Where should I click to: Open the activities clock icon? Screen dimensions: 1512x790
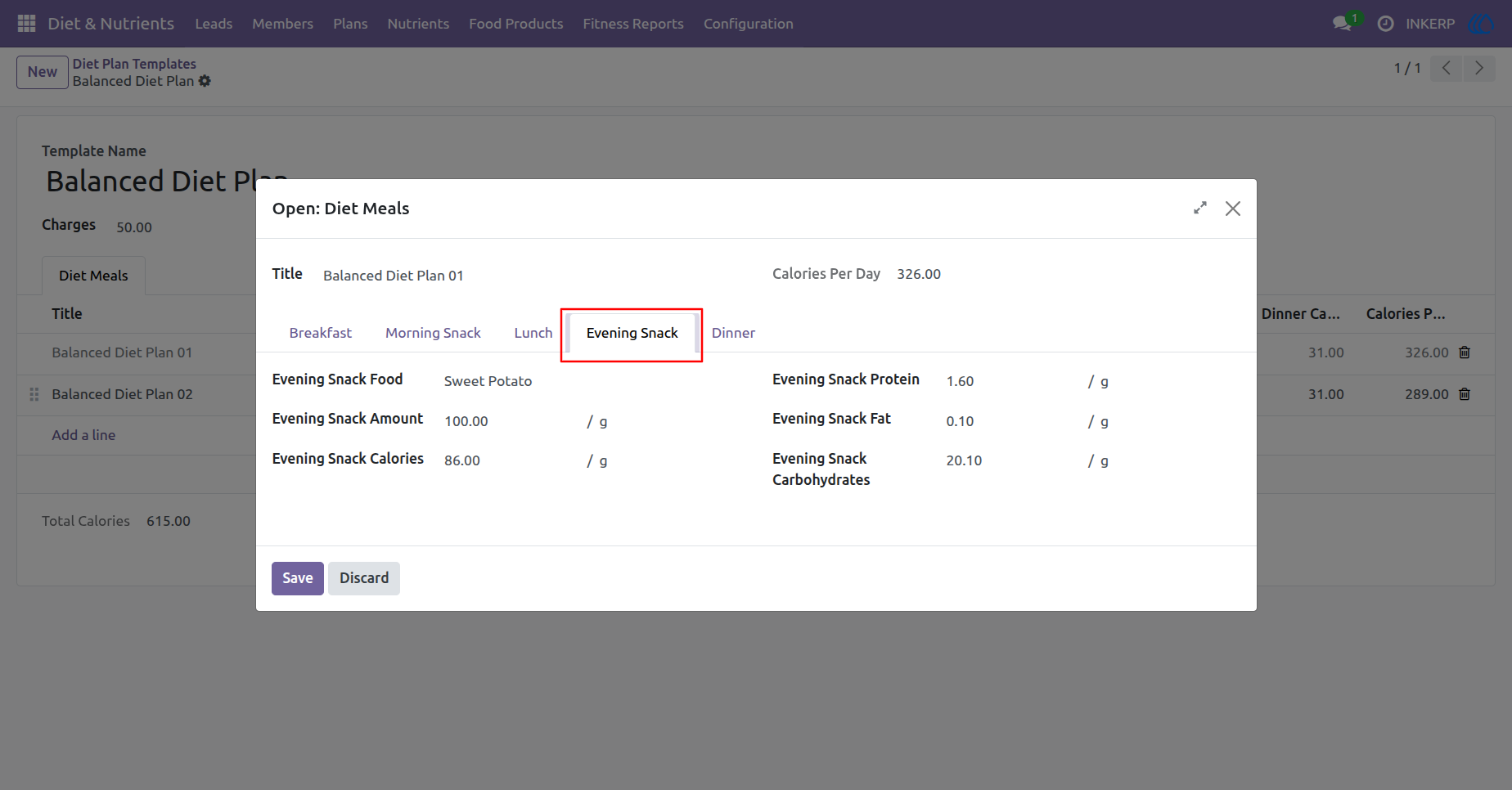point(1385,24)
